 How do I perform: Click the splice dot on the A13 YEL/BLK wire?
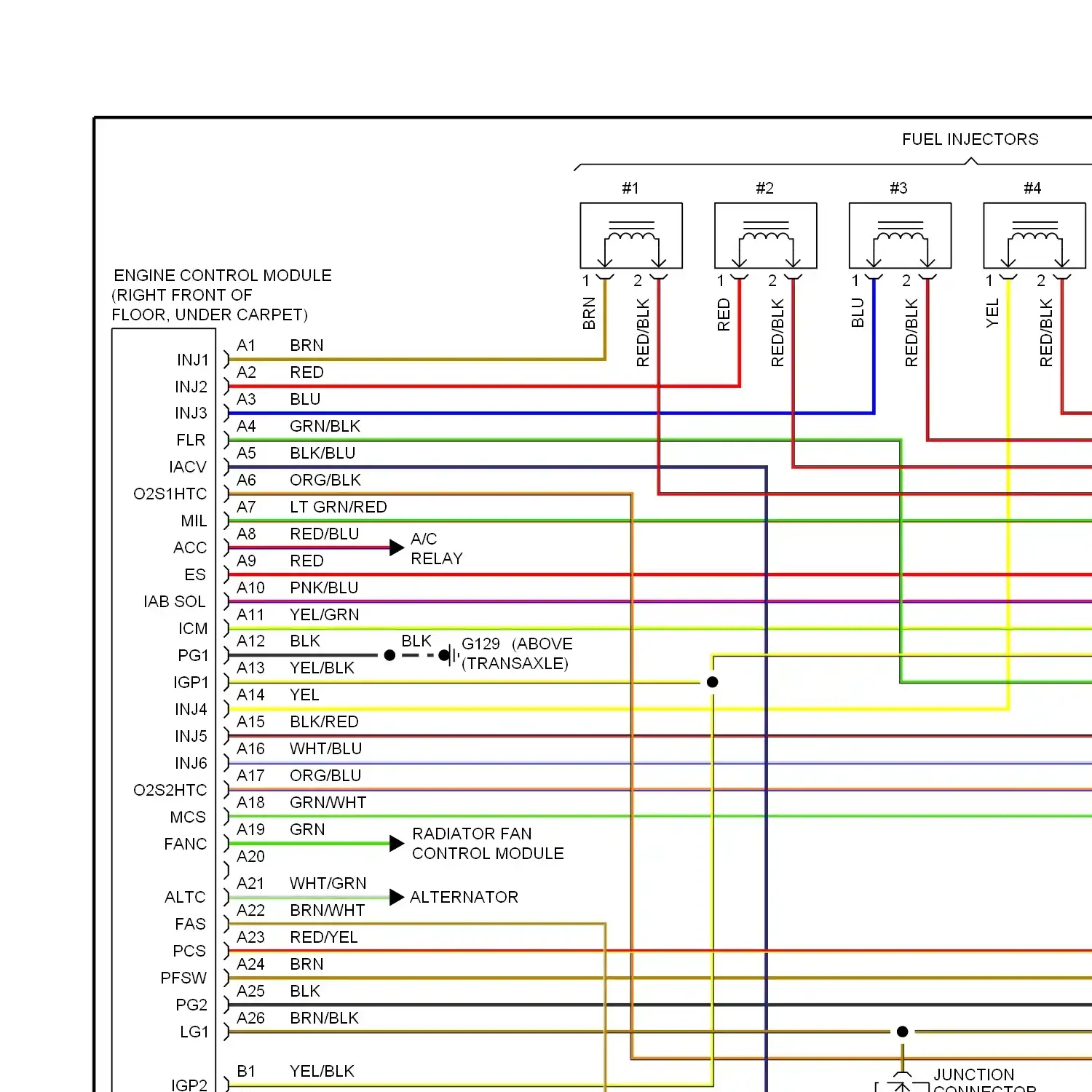pos(713,682)
